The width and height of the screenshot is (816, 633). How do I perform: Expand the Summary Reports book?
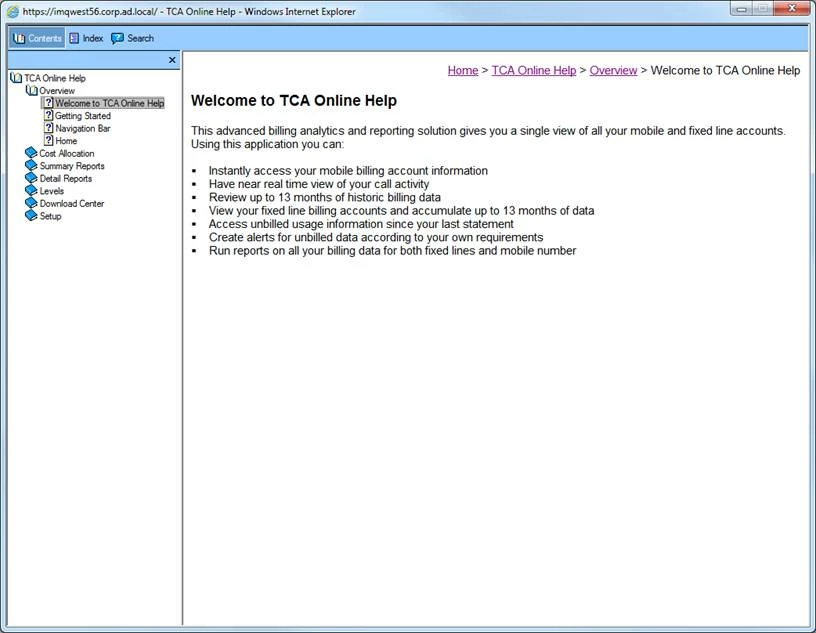click(x=31, y=166)
